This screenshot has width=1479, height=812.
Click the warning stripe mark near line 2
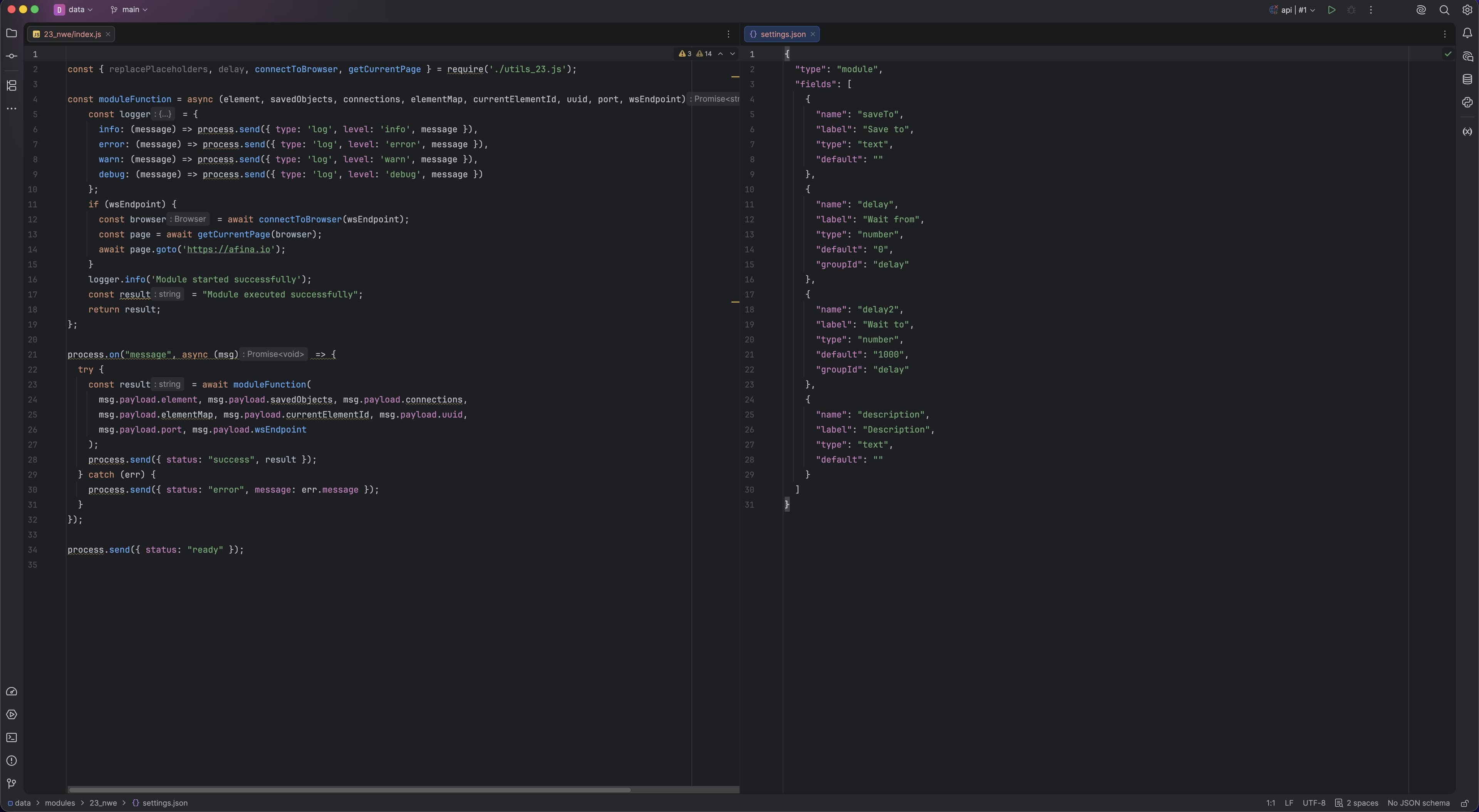(735, 76)
